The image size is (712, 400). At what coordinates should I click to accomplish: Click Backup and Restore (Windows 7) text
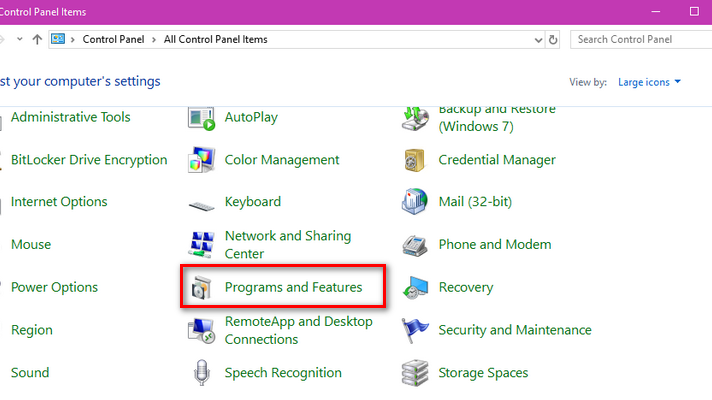(497, 119)
